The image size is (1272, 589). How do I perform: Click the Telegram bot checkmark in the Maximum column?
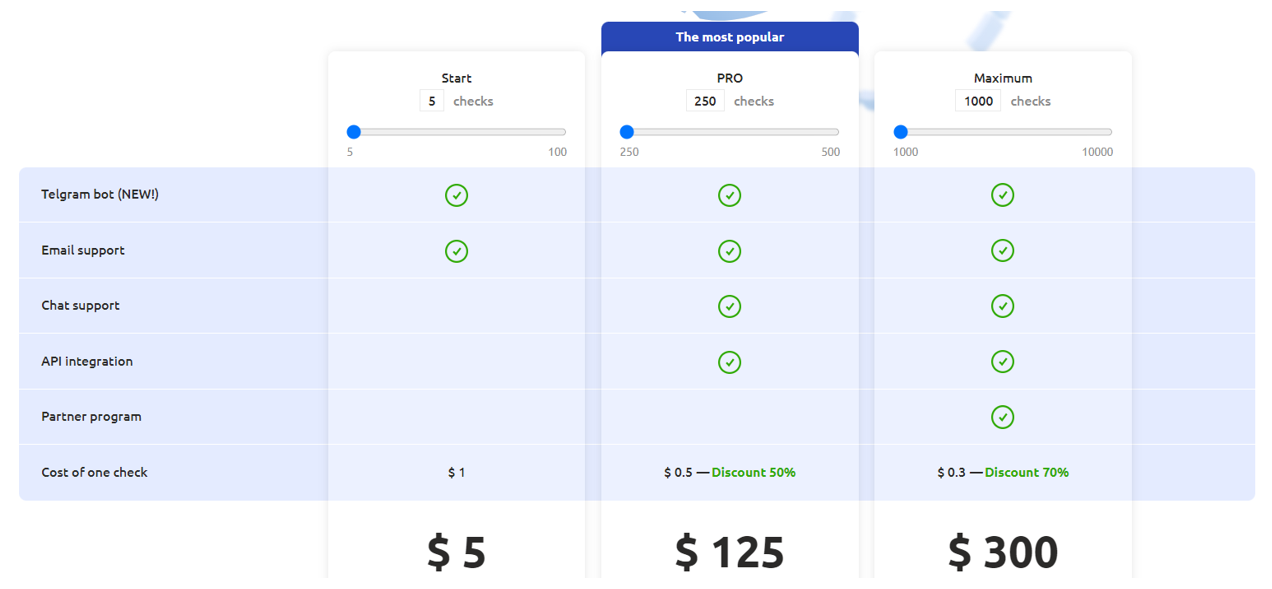[x=1003, y=195]
